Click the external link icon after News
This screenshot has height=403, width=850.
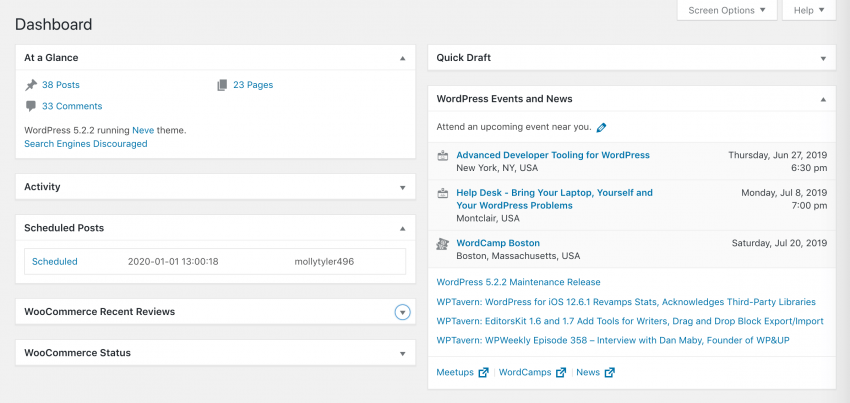tap(610, 373)
